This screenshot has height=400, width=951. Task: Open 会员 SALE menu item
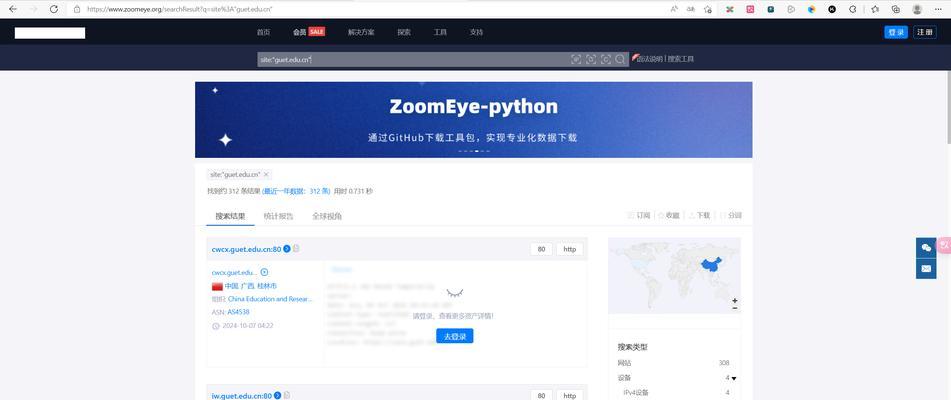[x=309, y=32]
